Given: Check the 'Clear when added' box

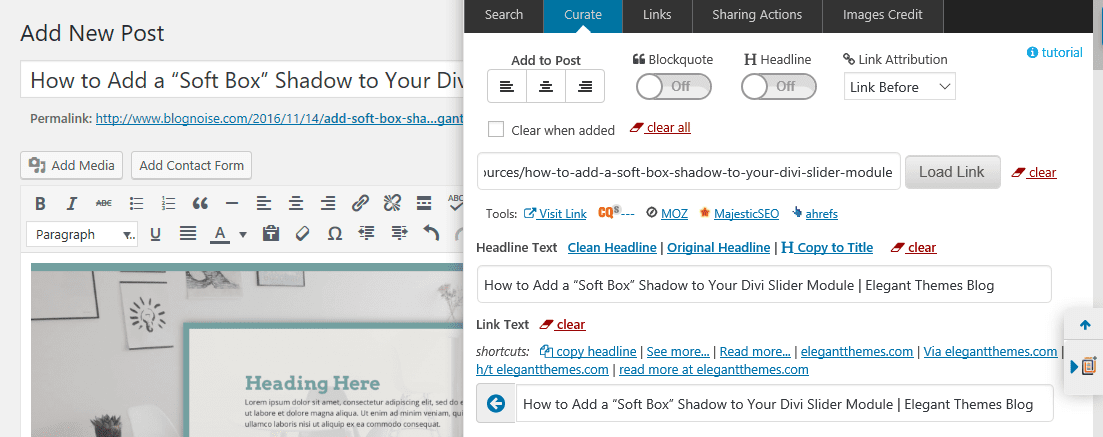Looking at the screenshot, I should pos(496,129).
